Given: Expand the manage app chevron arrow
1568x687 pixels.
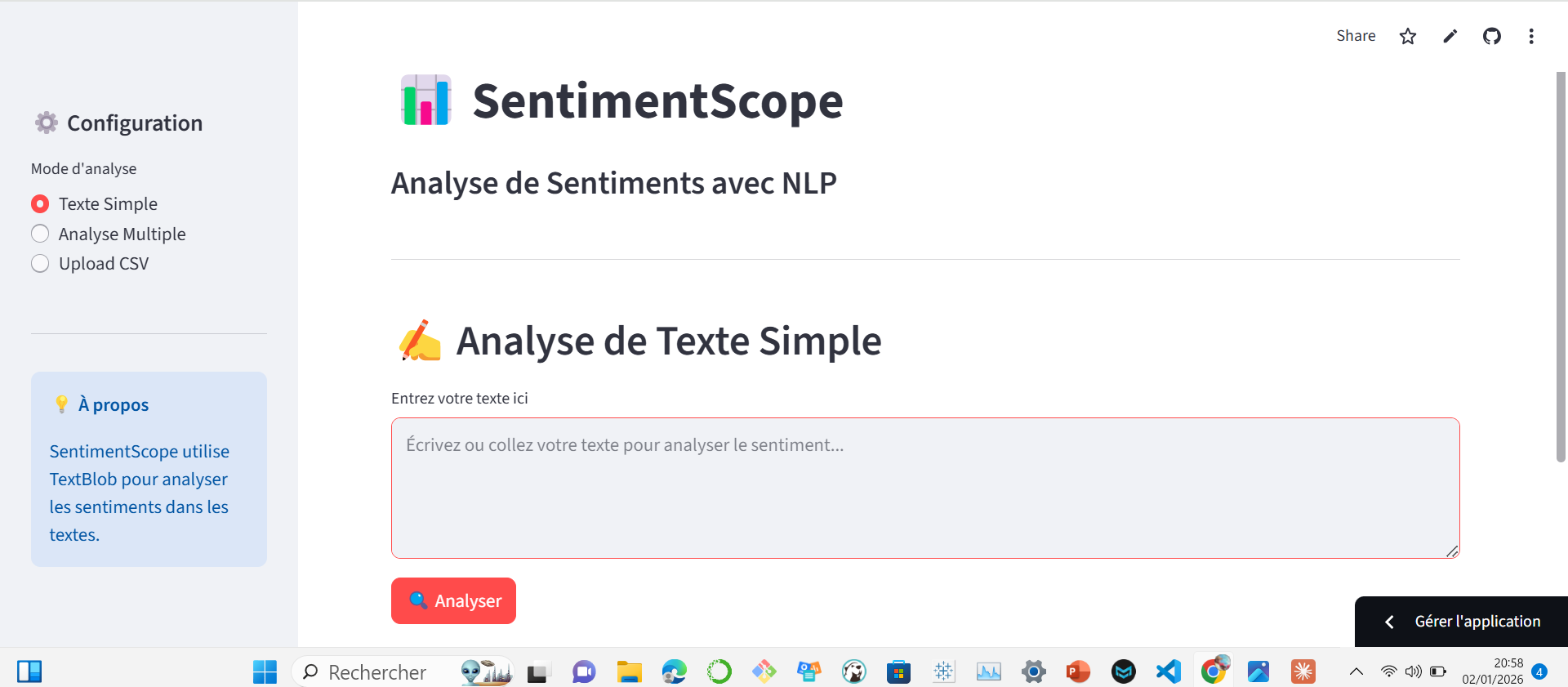Looking at the screenshot, I should (x=1389, y=622).
